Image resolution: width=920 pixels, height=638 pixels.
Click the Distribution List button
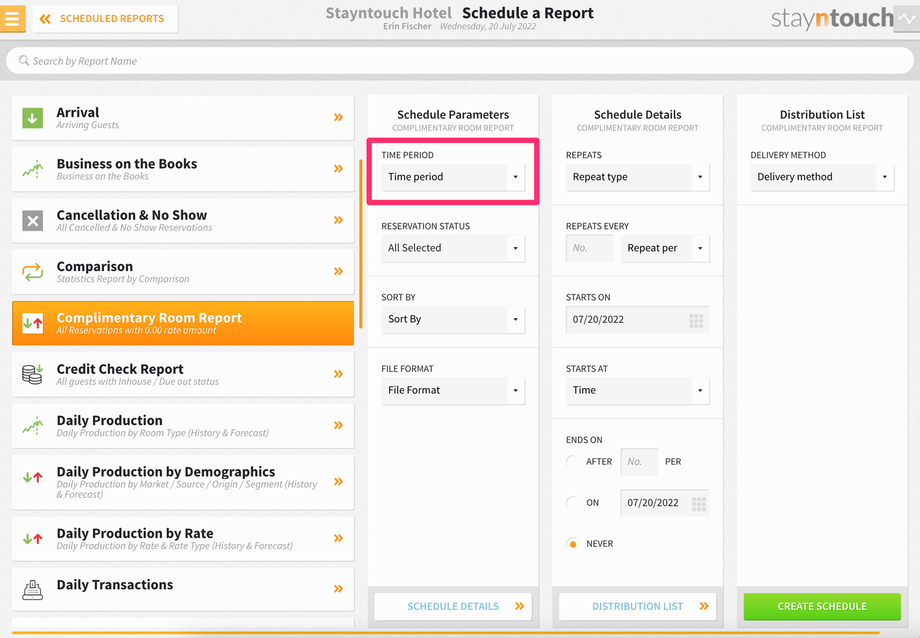637,606
